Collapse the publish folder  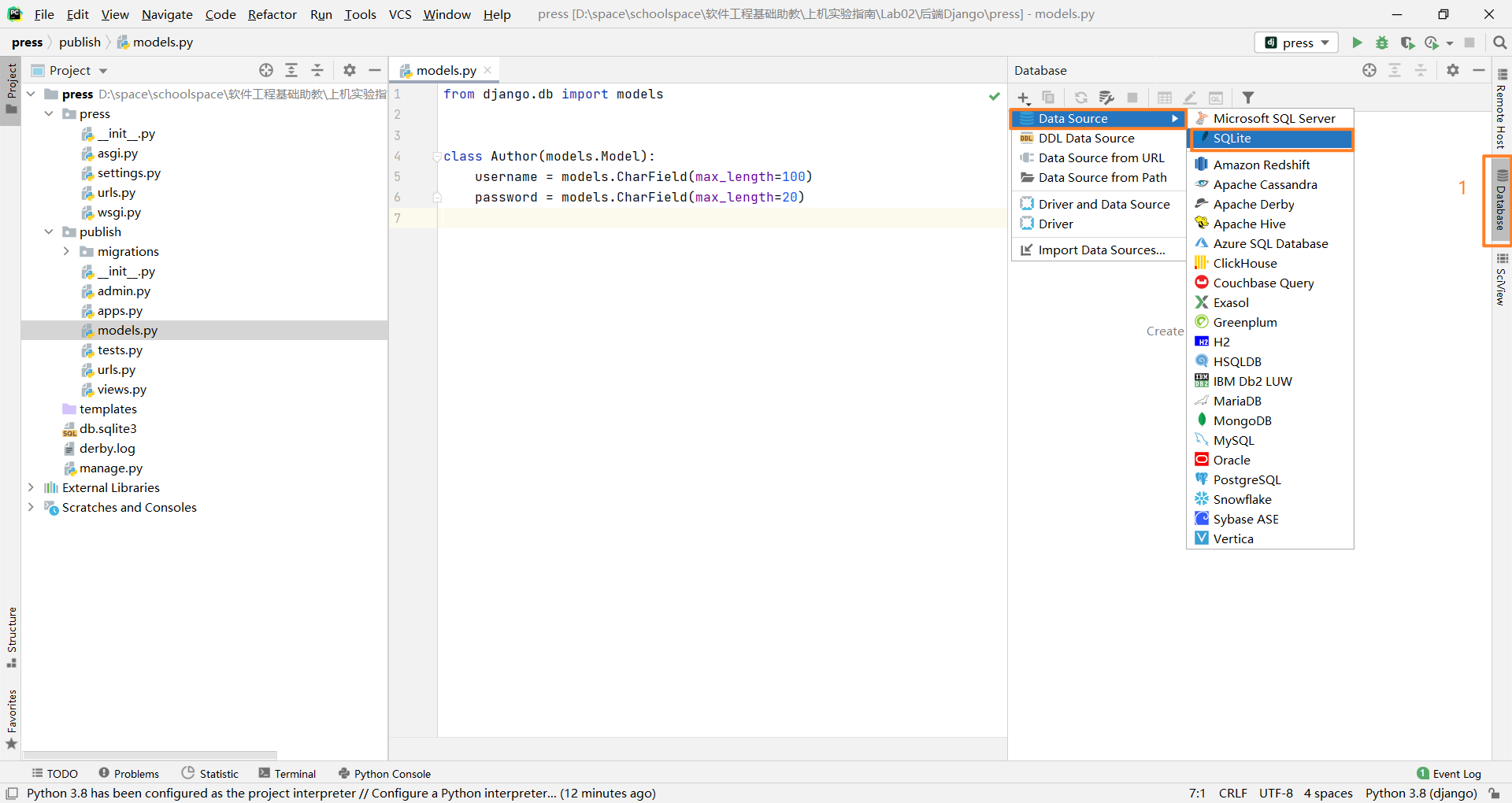coord(49,231)
